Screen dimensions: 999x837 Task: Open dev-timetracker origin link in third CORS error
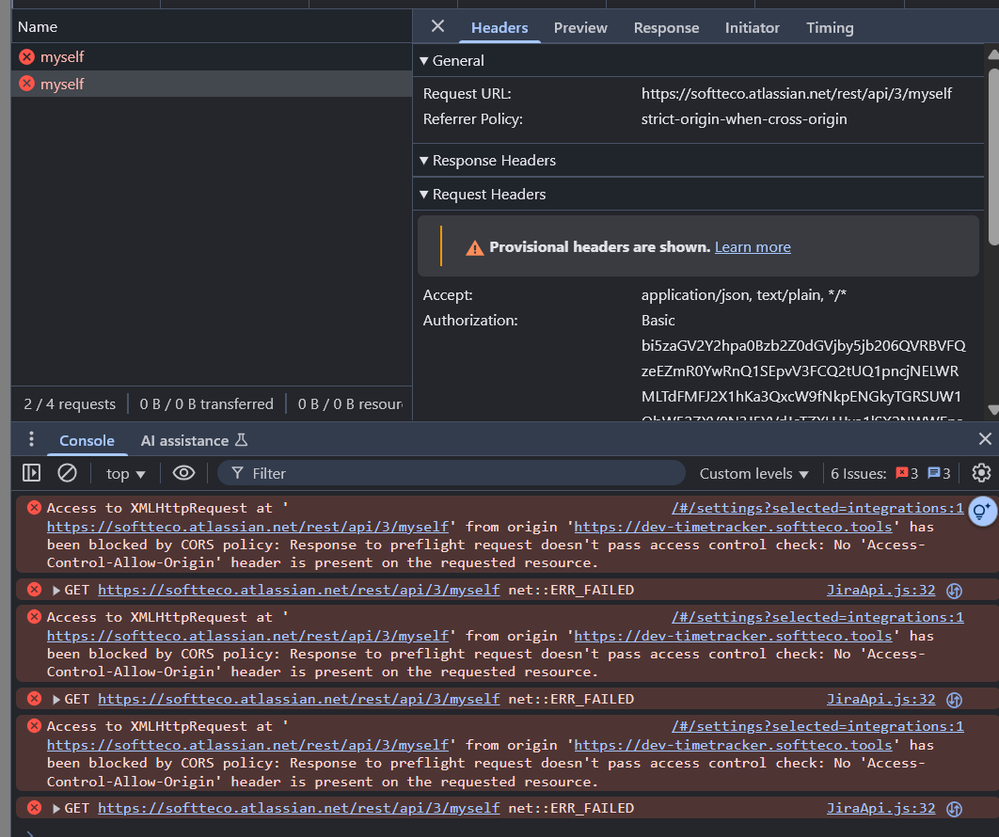(x=733, y=745)
